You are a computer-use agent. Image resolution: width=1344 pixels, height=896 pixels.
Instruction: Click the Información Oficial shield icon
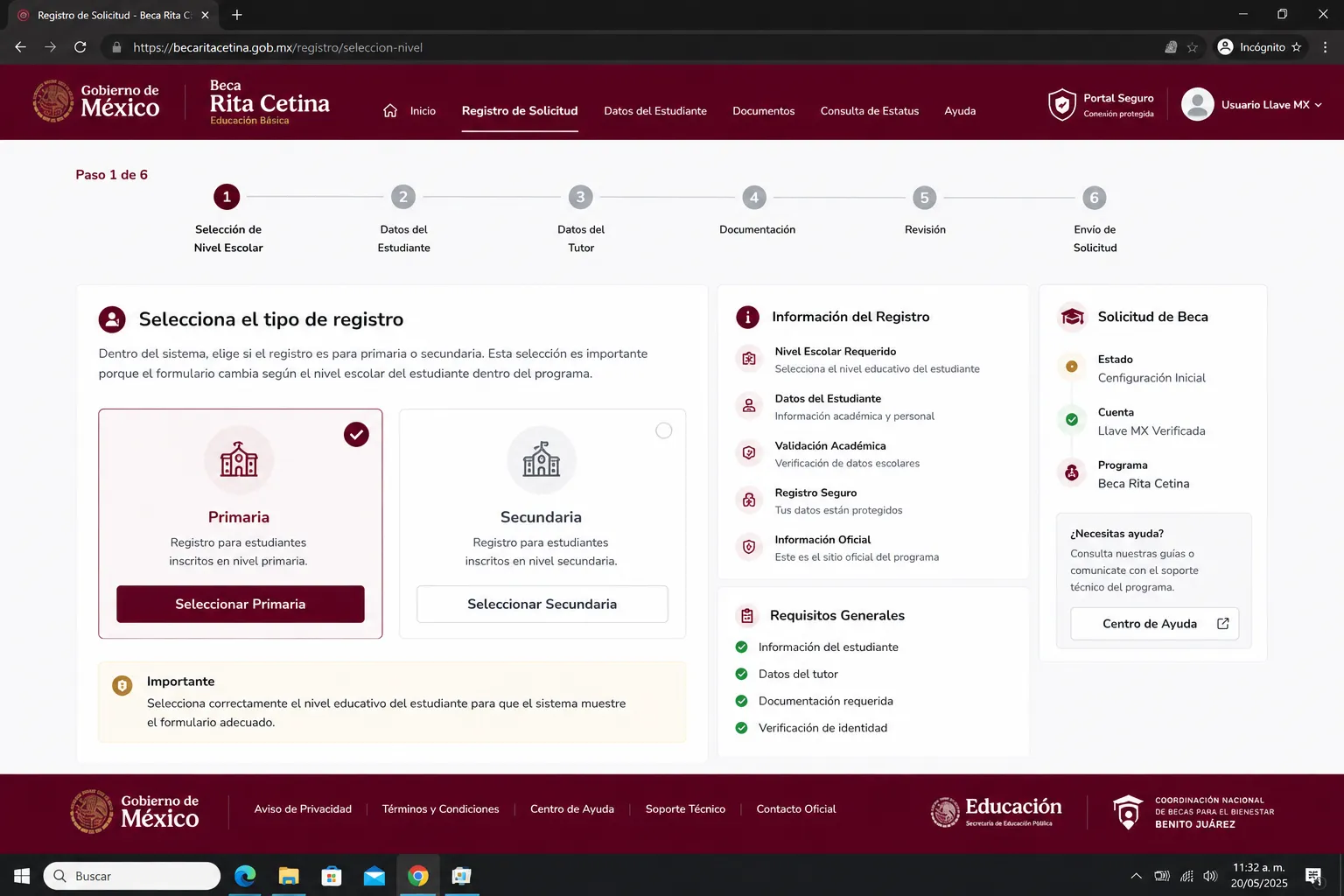(749, 547)
